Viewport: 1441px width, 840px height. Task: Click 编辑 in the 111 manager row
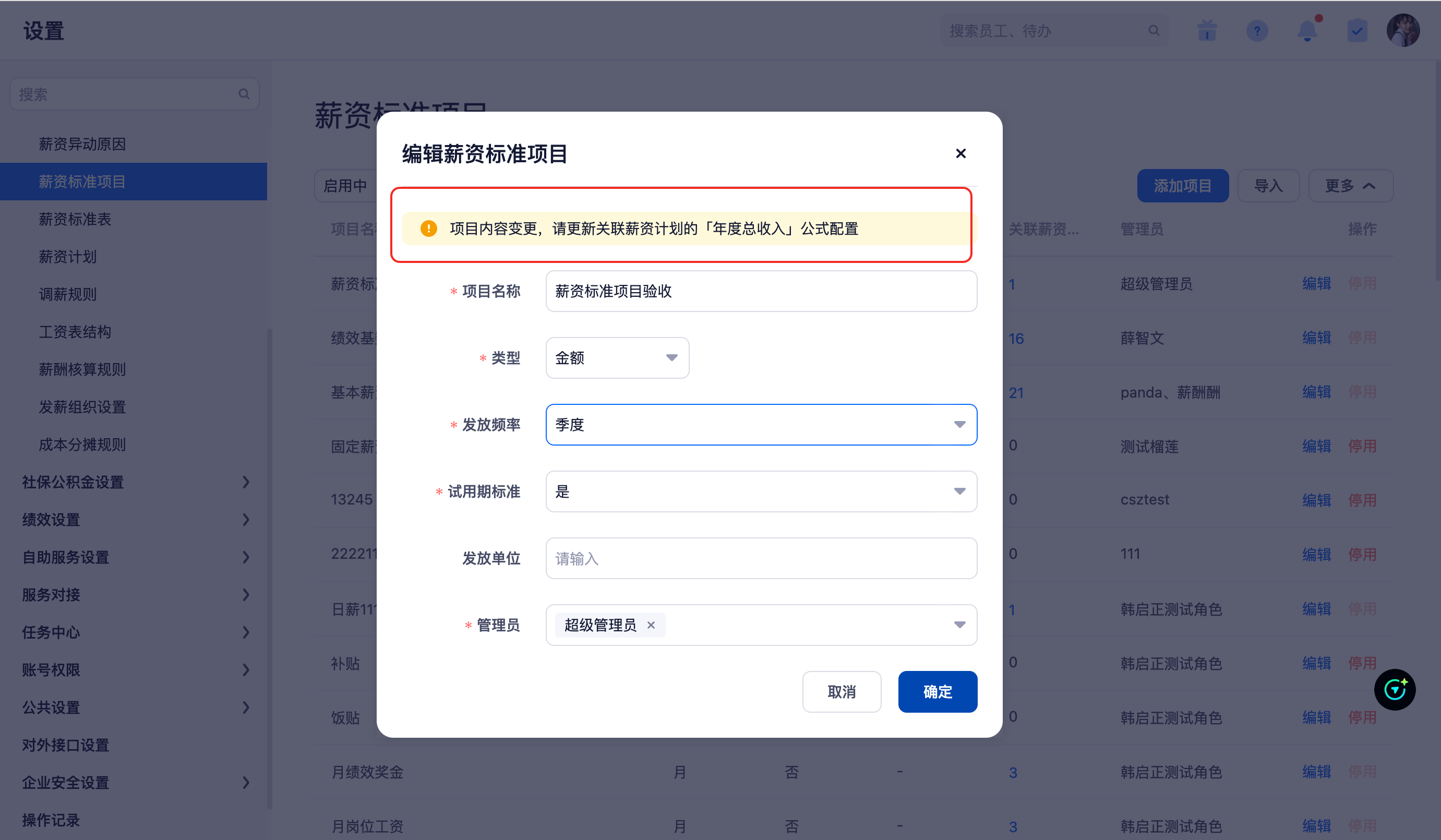click(x=1316, y=555)
